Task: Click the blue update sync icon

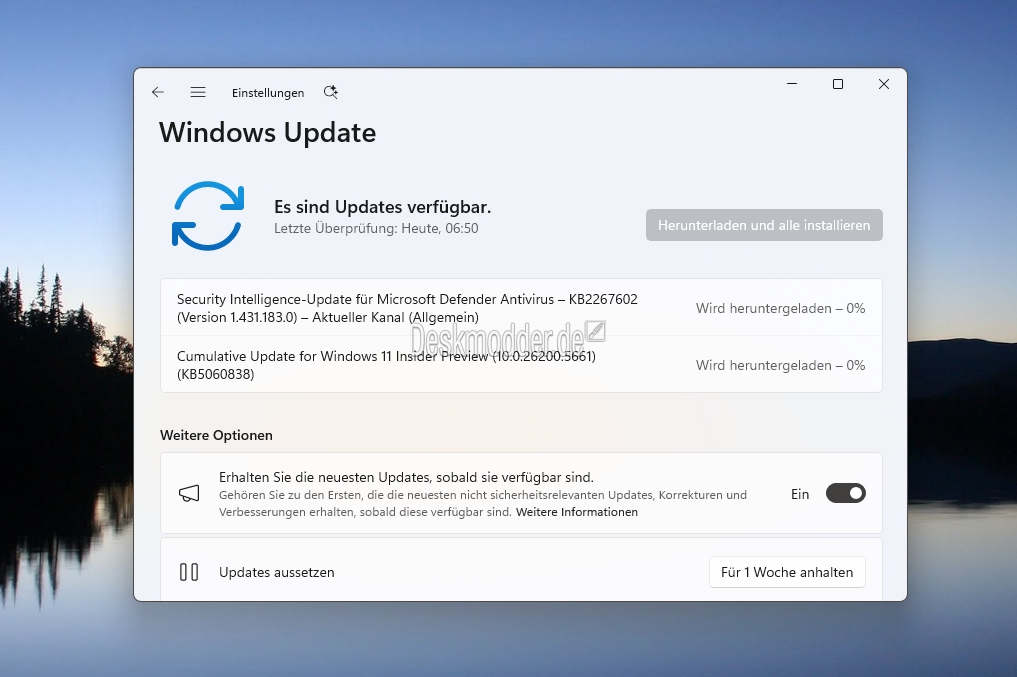Action: pos(208,216)
